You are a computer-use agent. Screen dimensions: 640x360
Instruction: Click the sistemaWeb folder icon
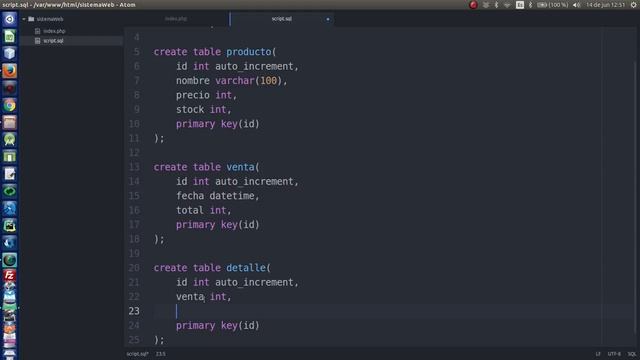(31, 19)
